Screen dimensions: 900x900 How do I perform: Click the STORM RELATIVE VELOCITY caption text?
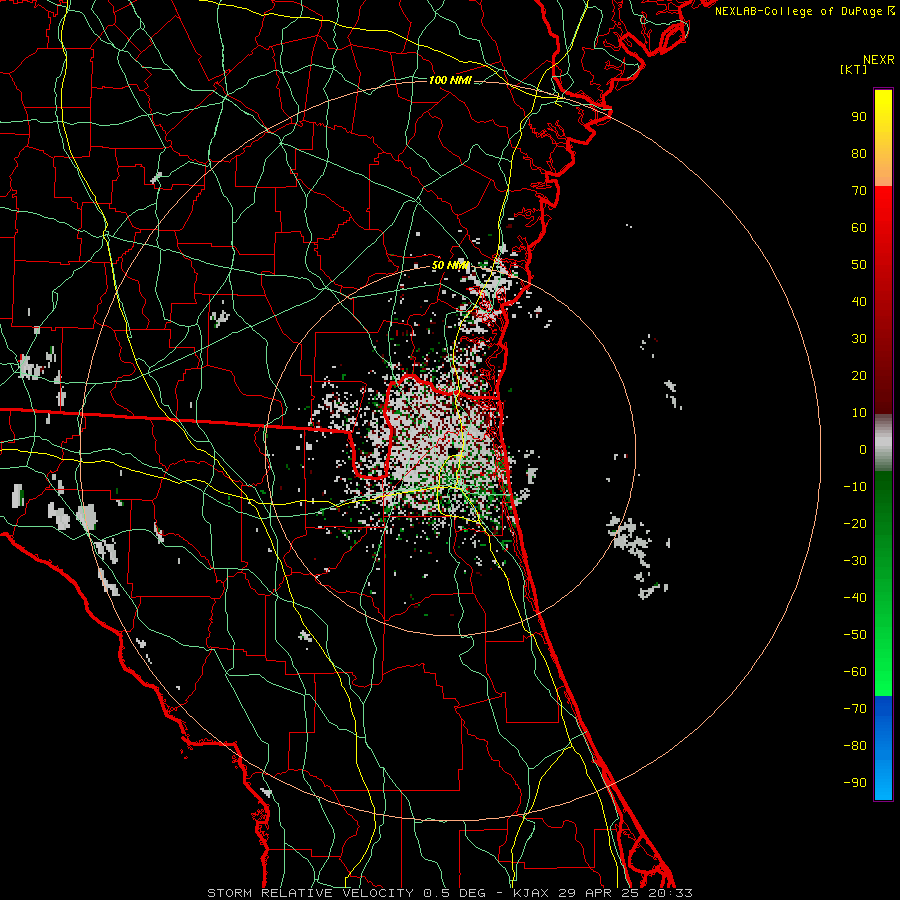[311, 893]
